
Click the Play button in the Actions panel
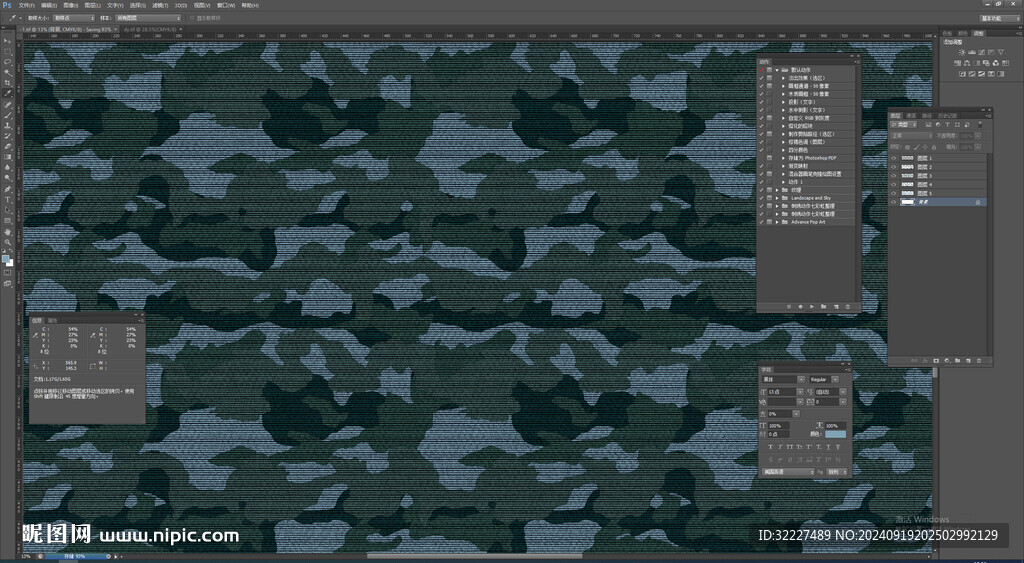click(x=812, y=306)
